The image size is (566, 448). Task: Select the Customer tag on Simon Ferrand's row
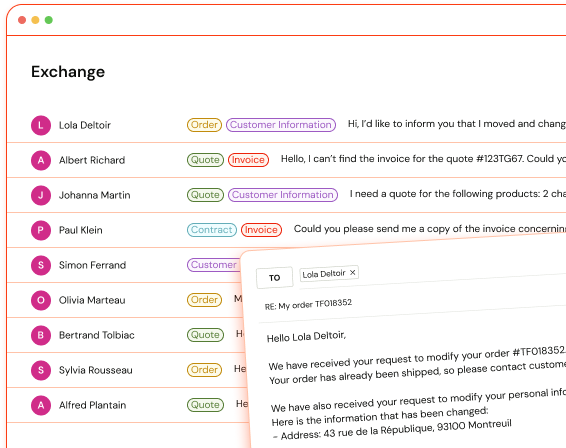[214, 265]
